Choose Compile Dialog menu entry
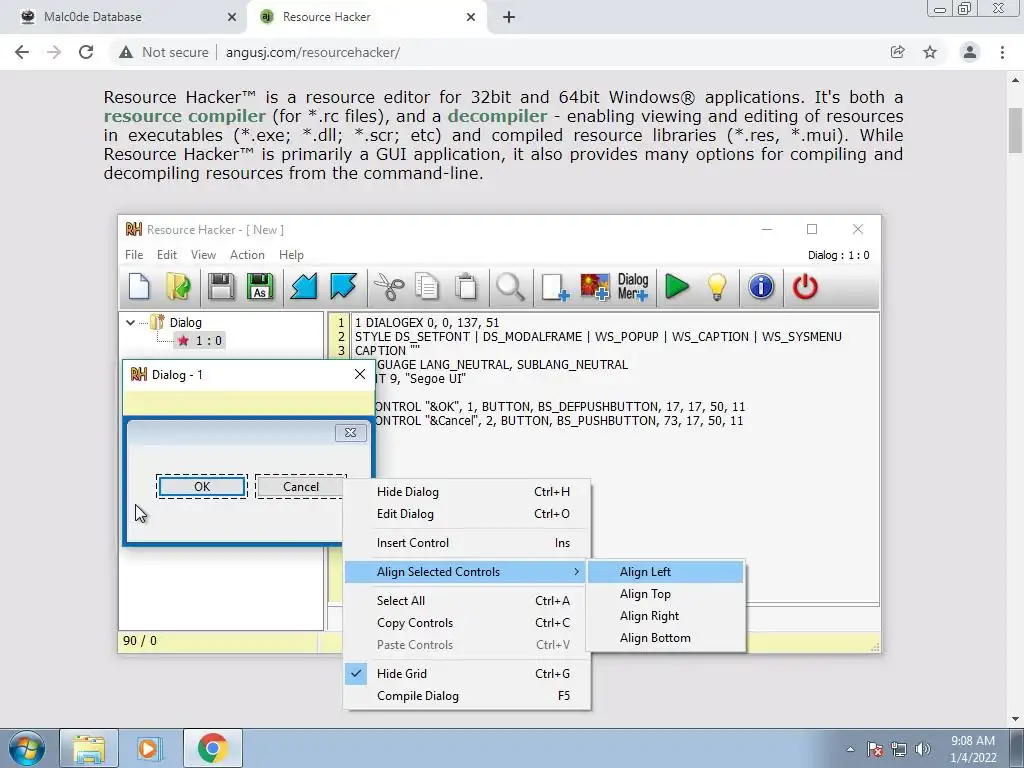Viewport: 1024px width, 768px height. (x=467, y=696)
